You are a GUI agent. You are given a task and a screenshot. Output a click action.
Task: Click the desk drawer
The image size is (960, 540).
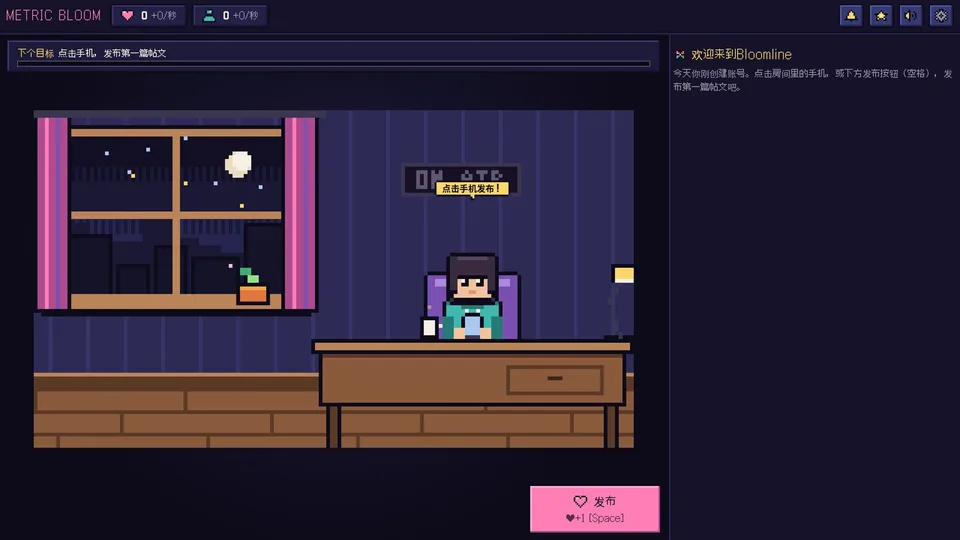pos(555,379)
